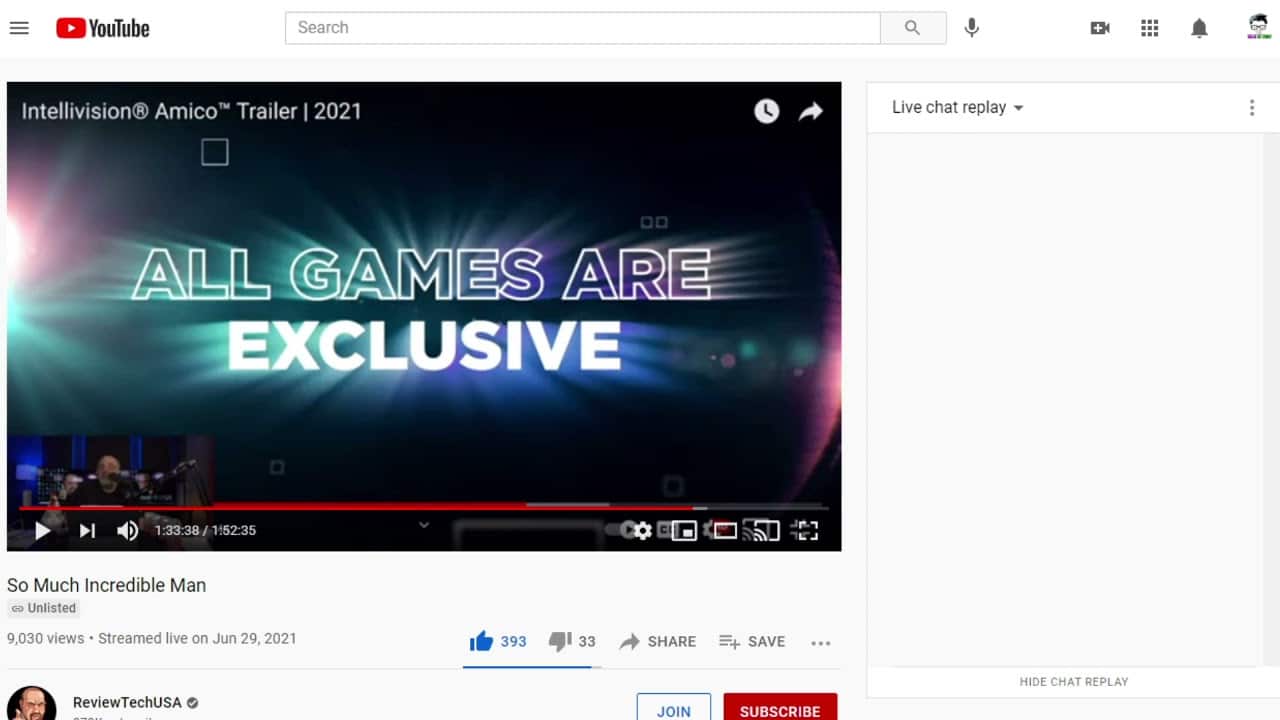Play the paused video
This screenshot has width=1280, height=720.
point(42,531)
